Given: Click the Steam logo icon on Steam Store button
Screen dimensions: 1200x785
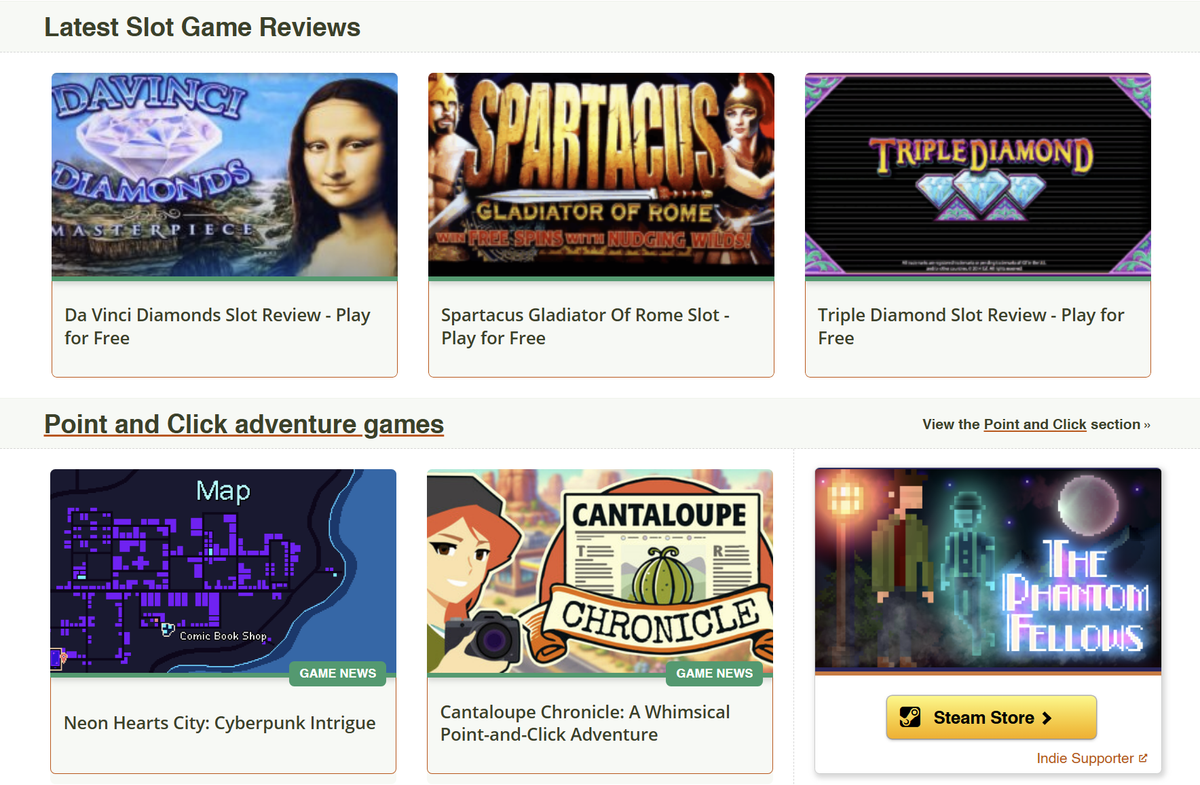Looking at the screenshot, I should [x=909, y=718].
